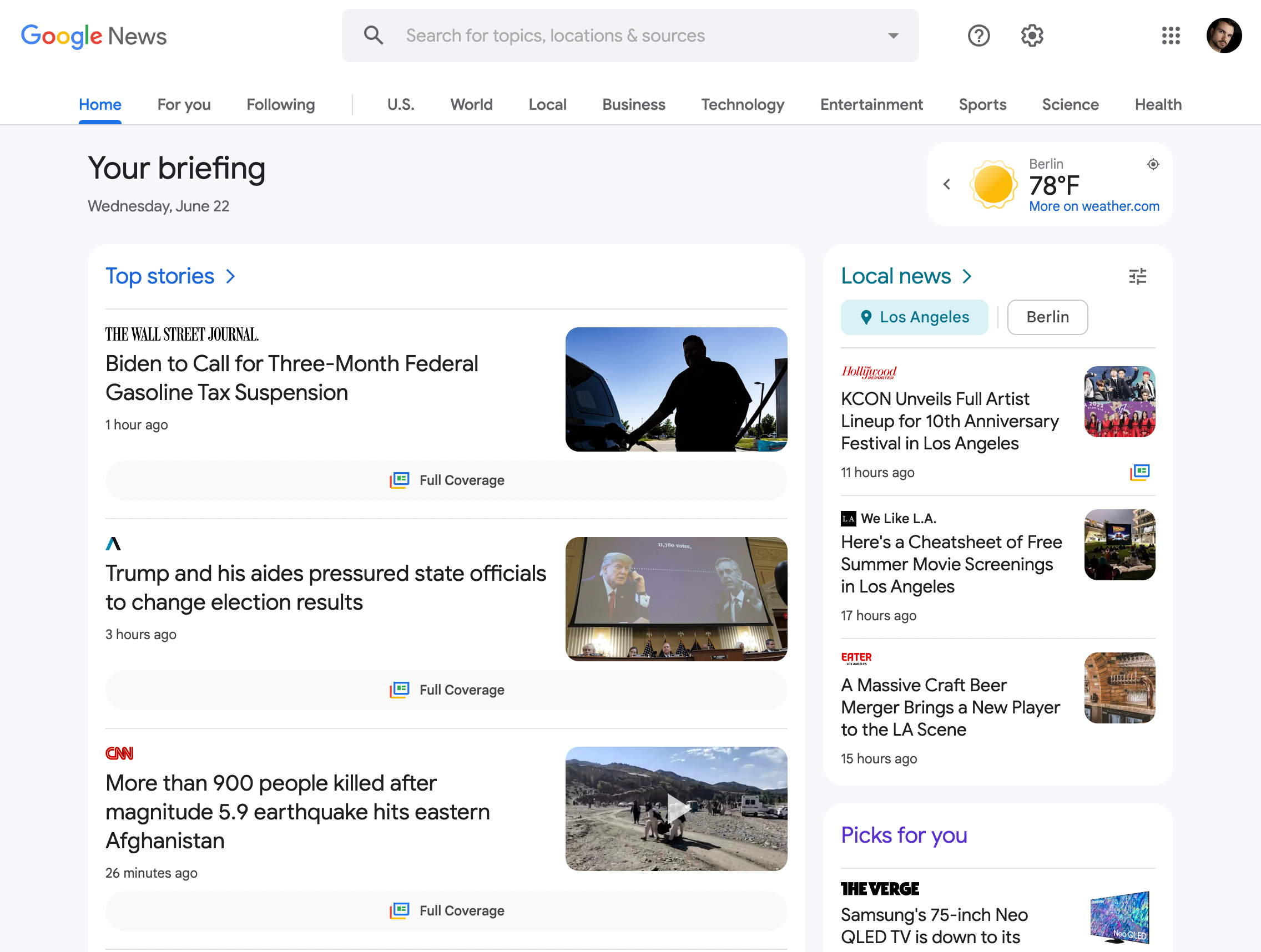Open the KCON artists thumbnail
This screenshot has height=952, width=1261.
pos(1119,402)
